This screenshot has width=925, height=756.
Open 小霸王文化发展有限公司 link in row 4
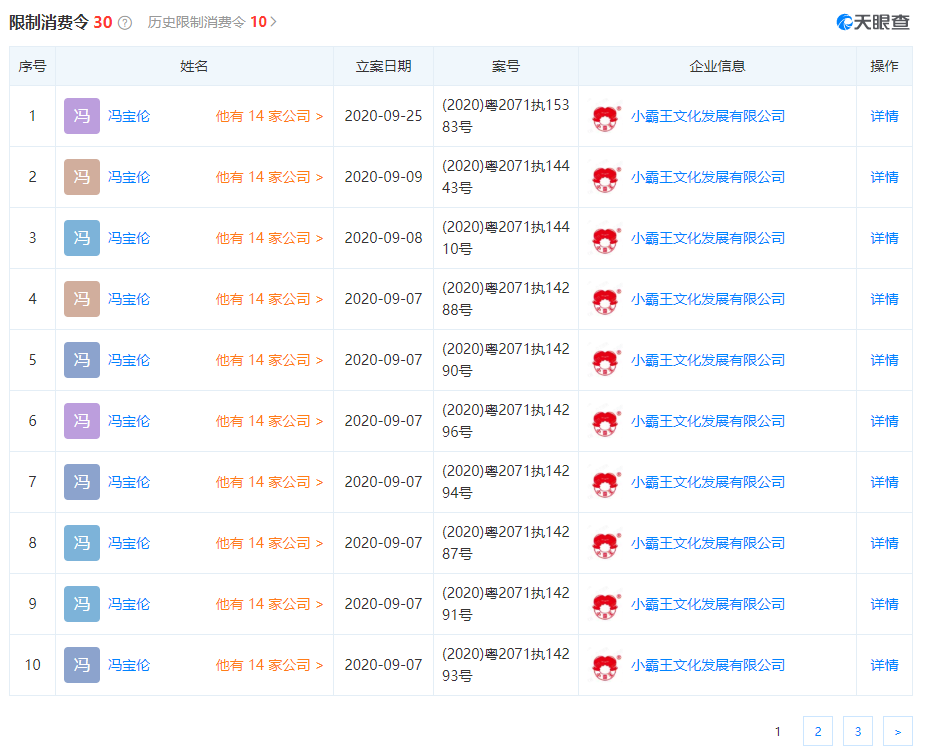707,299
